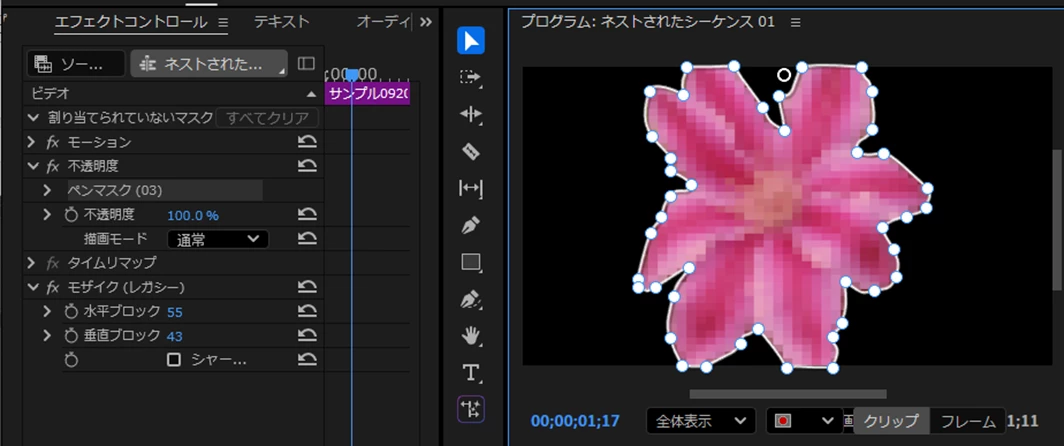Select the Track Select Forward tool
Image resolution: width=1064 pixels, height=446 pixels.
coord(470,78)
